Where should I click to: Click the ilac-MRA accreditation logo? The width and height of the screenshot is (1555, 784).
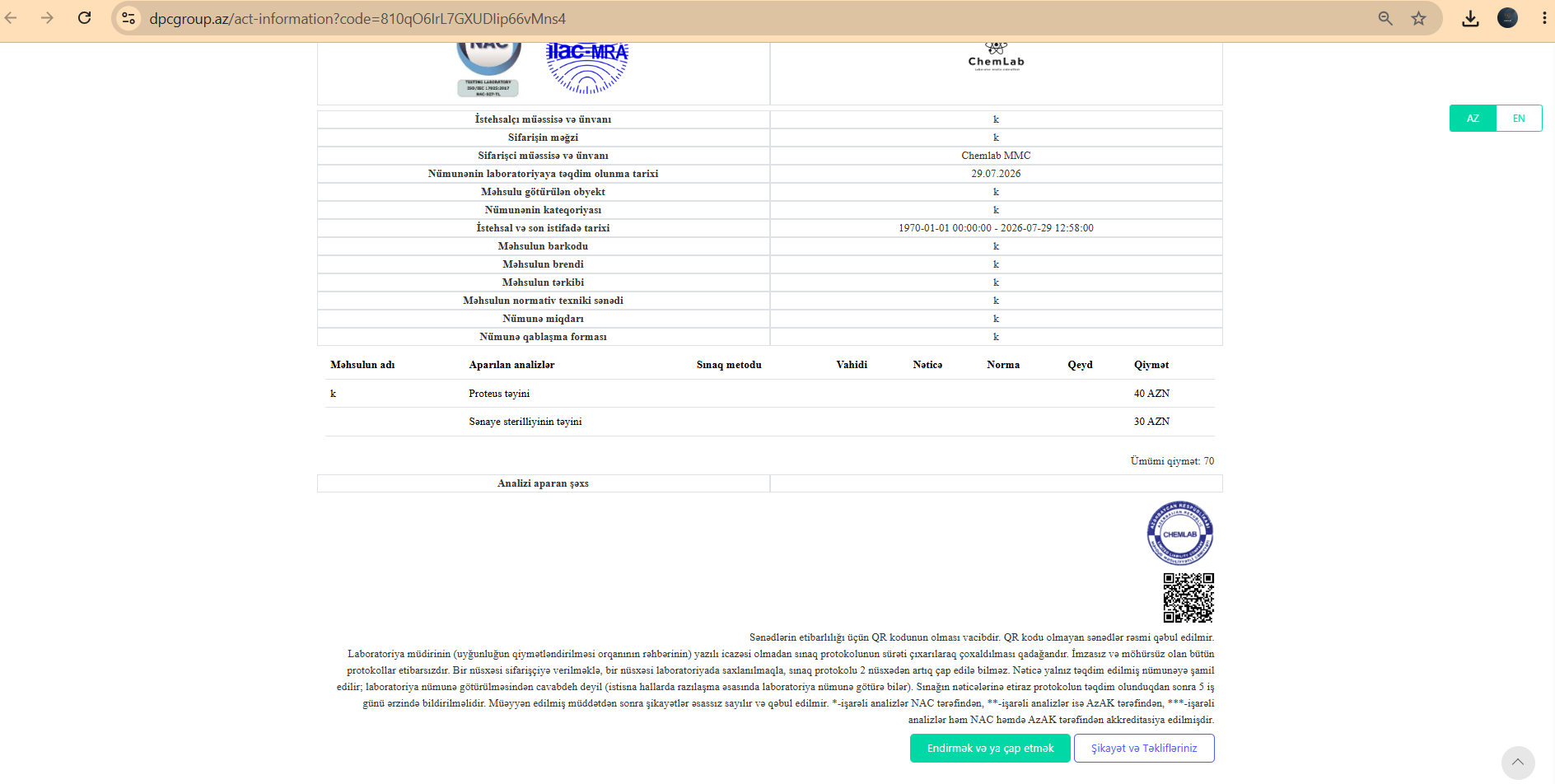[x=587, y=68]
